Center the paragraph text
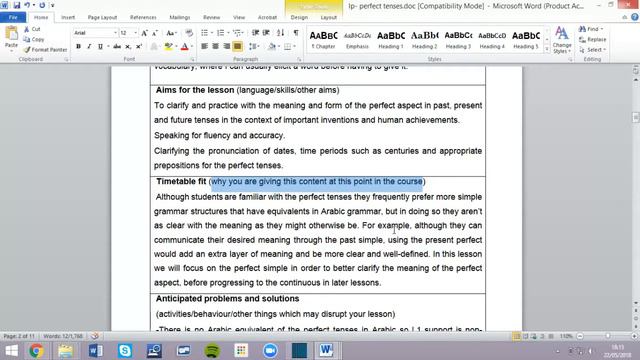The width and height of the screenshot is (640, 360). tap(215, 47)
